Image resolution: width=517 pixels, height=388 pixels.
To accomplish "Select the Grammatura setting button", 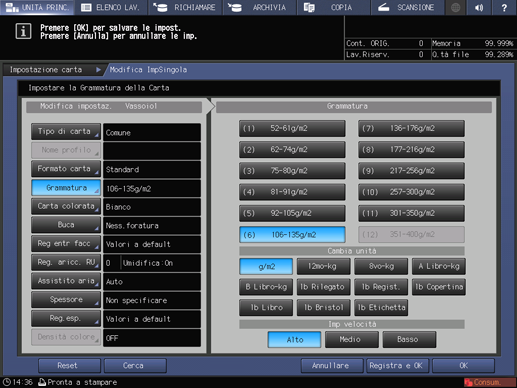I will pyautogui.click(x=66, y=188).
